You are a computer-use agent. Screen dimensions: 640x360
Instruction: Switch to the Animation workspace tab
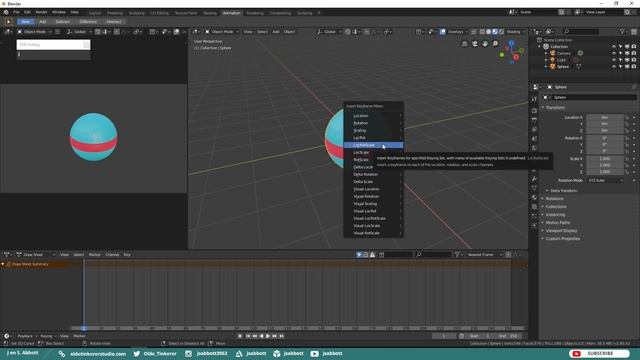click(x=231, y=13)
